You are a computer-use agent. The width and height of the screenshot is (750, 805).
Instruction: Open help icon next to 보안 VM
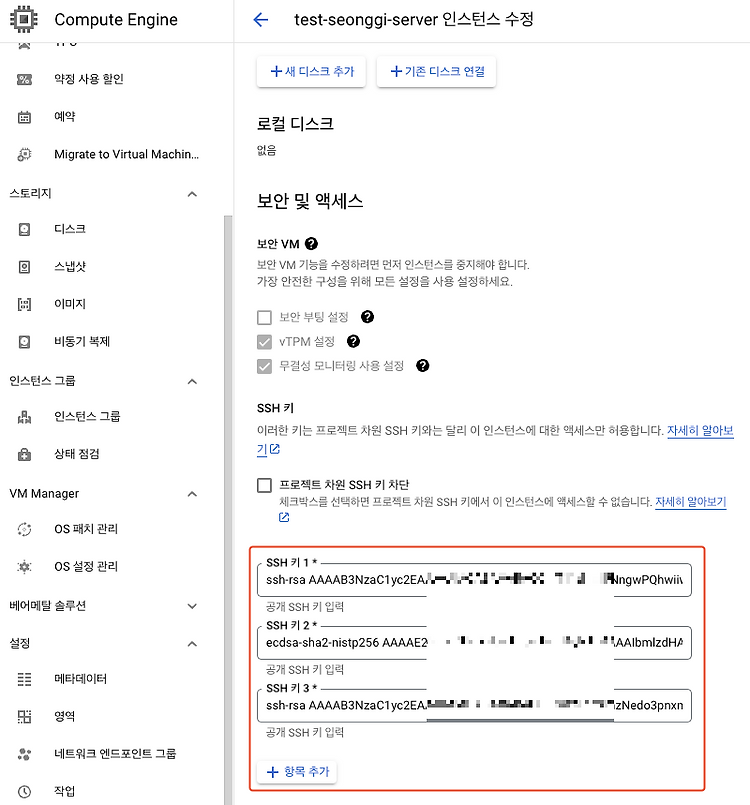[311, 243]
